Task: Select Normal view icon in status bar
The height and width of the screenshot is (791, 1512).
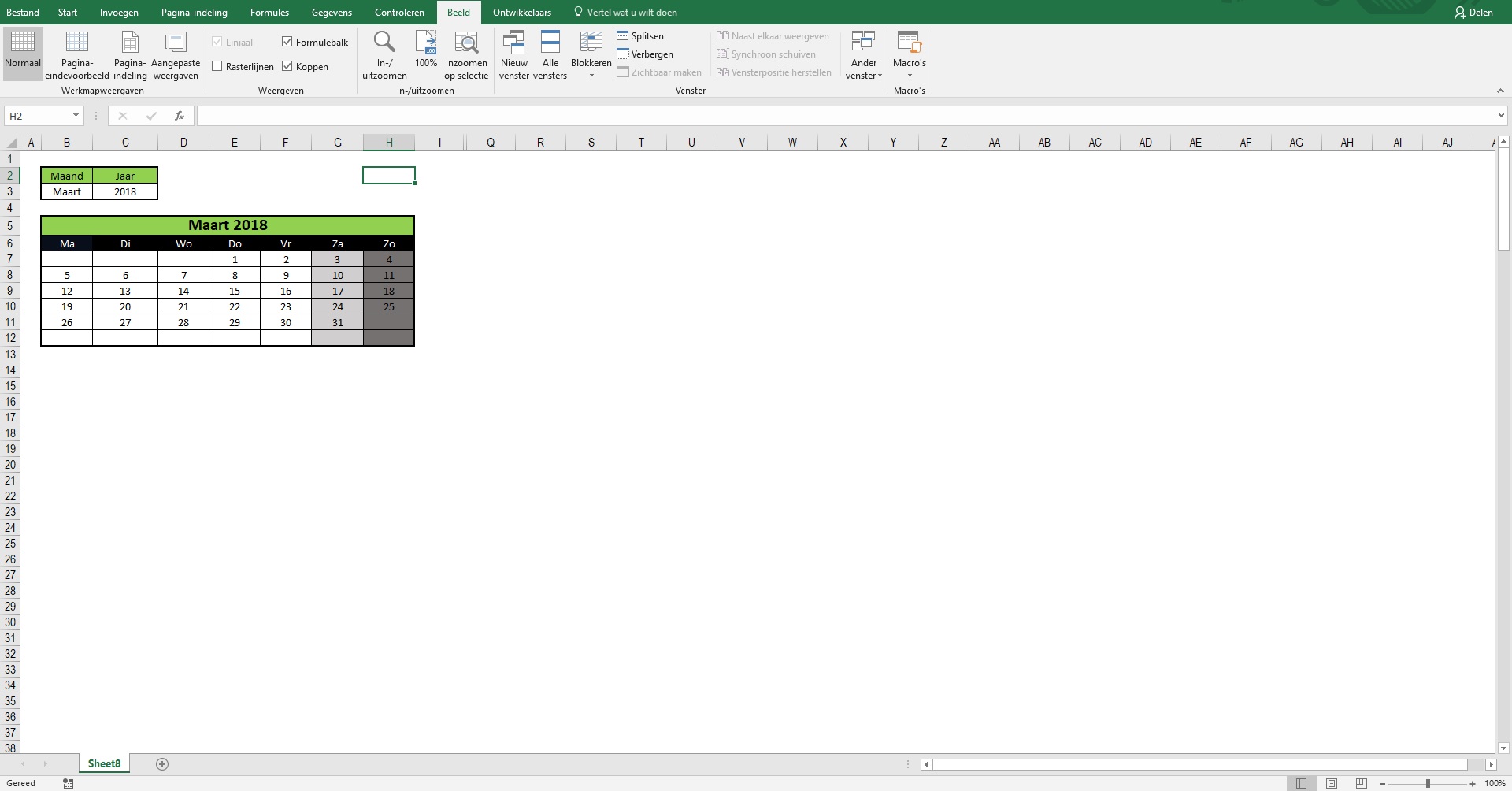Action: pos(1302,783)
